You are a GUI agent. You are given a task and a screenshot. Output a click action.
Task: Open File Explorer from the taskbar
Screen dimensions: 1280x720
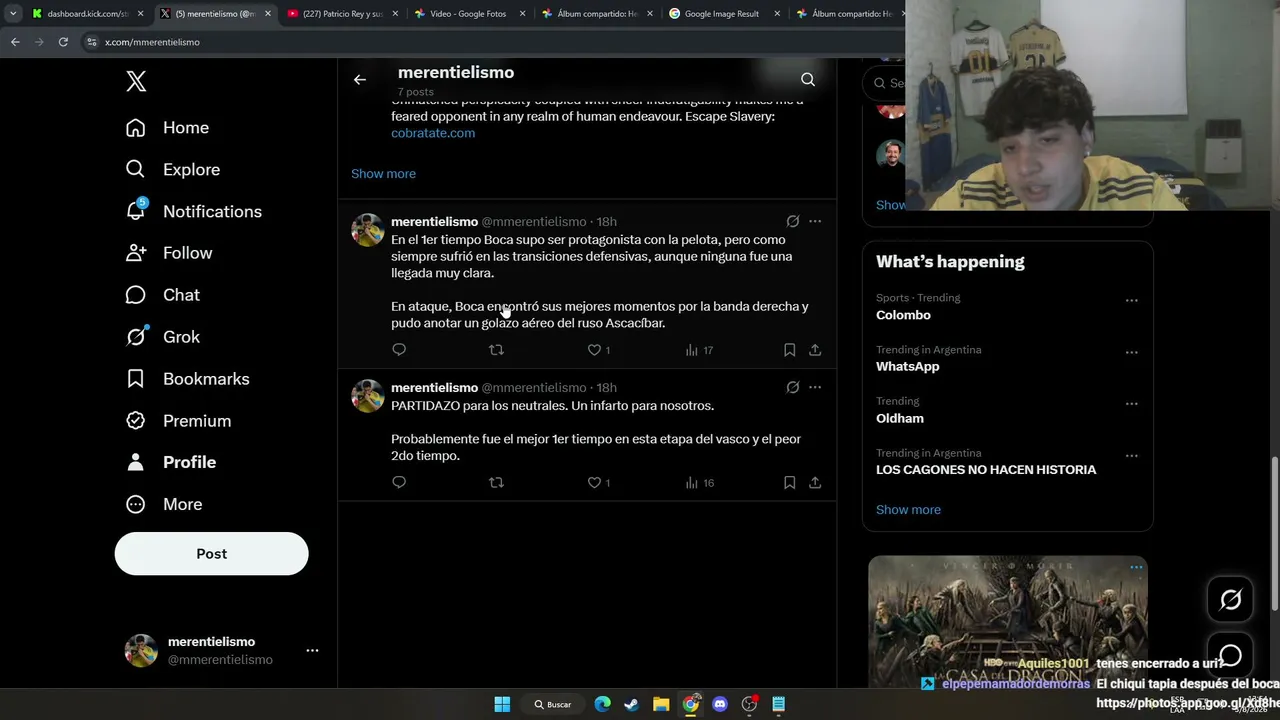click(x=661, y=704)
